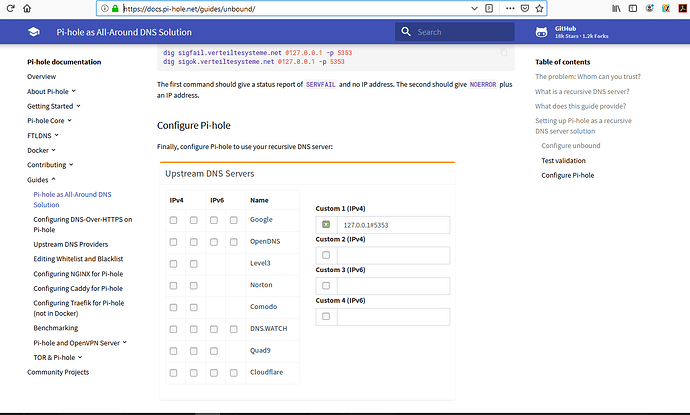Open the address bar history dropdown arrow
Image resolution: width=690 pixels, height=415 pixels.
[x=474, y=8]
